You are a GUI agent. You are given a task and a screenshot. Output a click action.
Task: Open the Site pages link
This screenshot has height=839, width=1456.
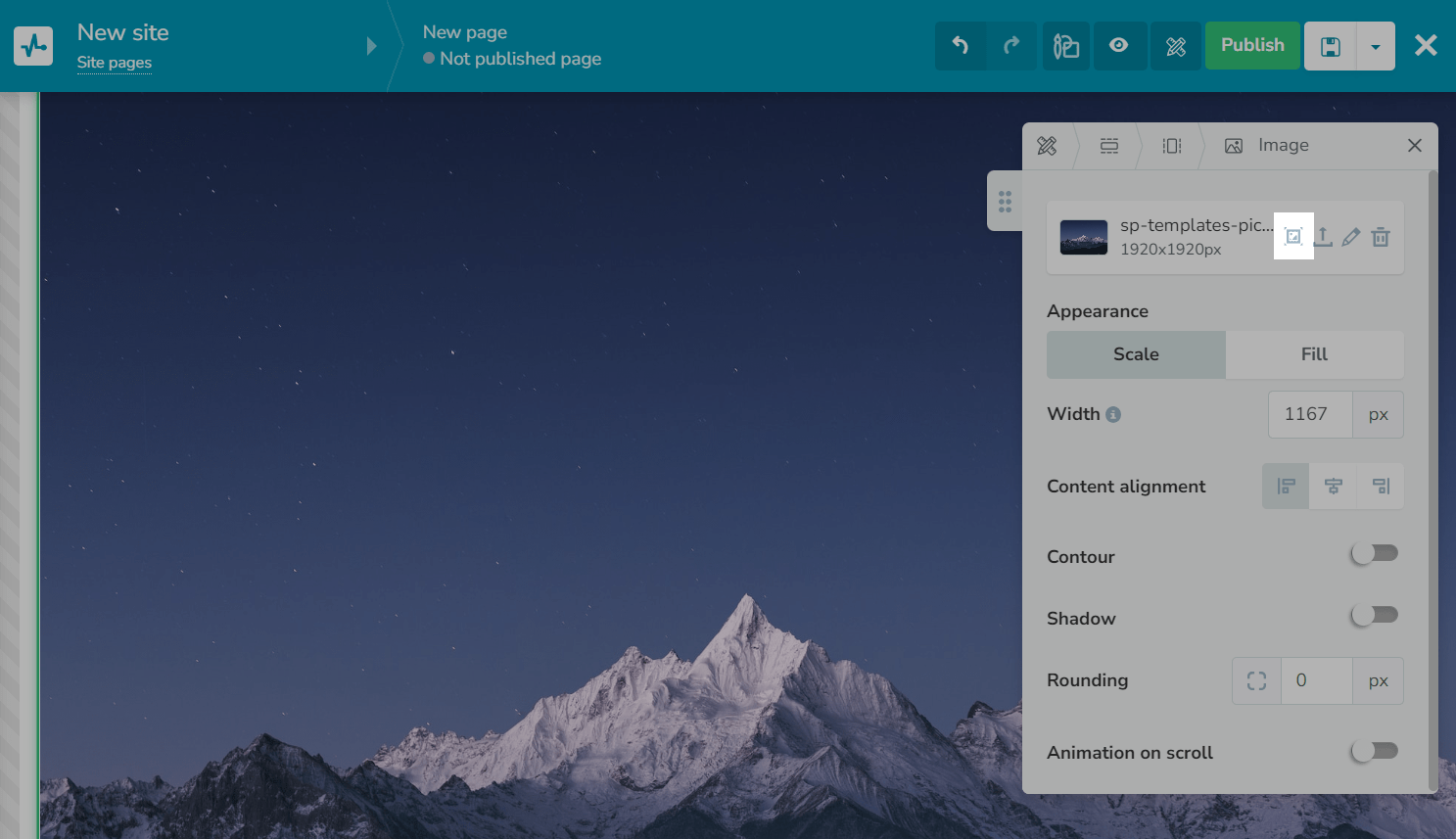coord(115,63)
